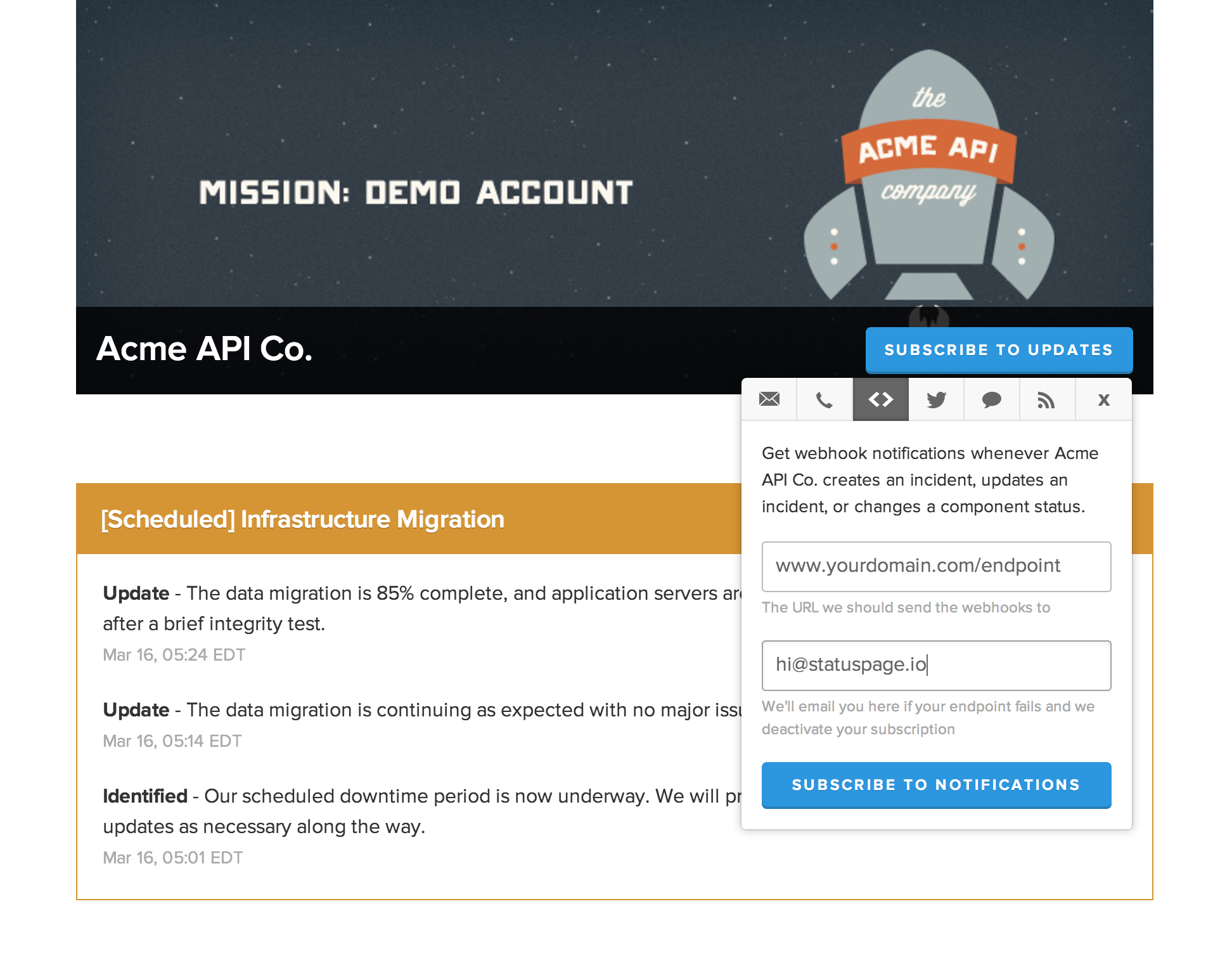Viewport: 1232px width, 970px height.
Task: Close the subscription popup
Action: pyautogui.click(x=1100, y=398)
